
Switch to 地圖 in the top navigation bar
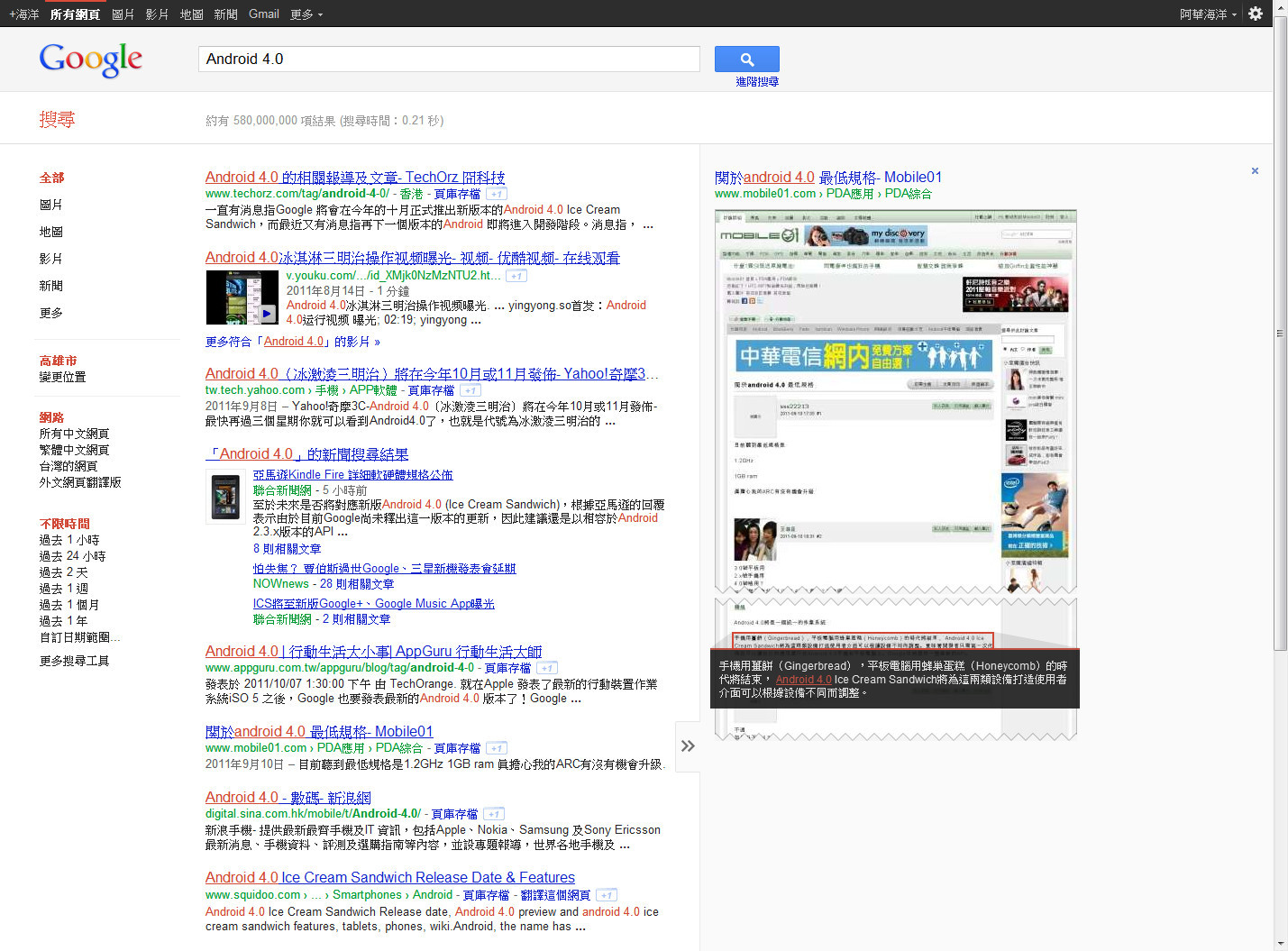pos(191,14)
